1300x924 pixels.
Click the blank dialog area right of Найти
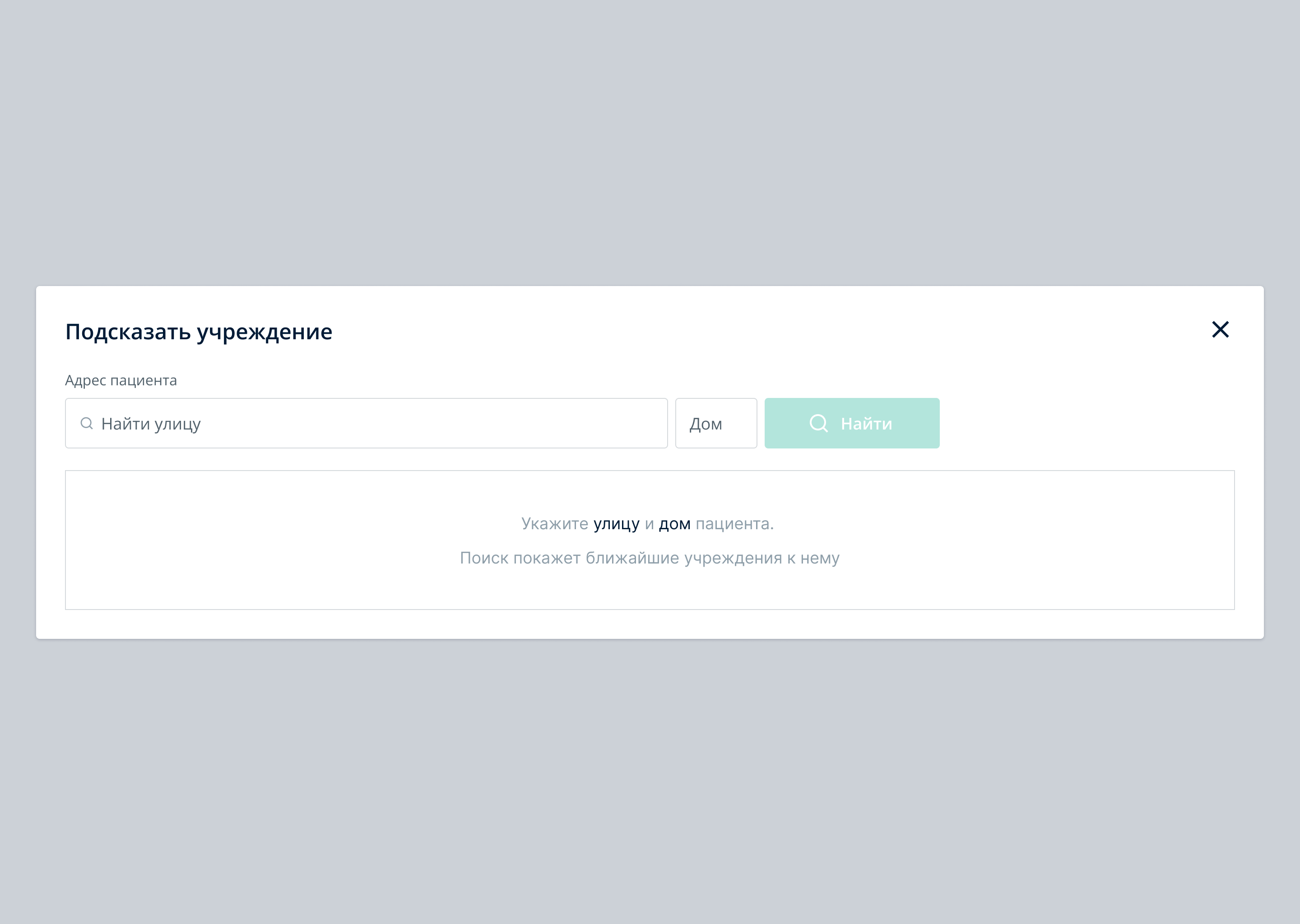(1082, 423)
